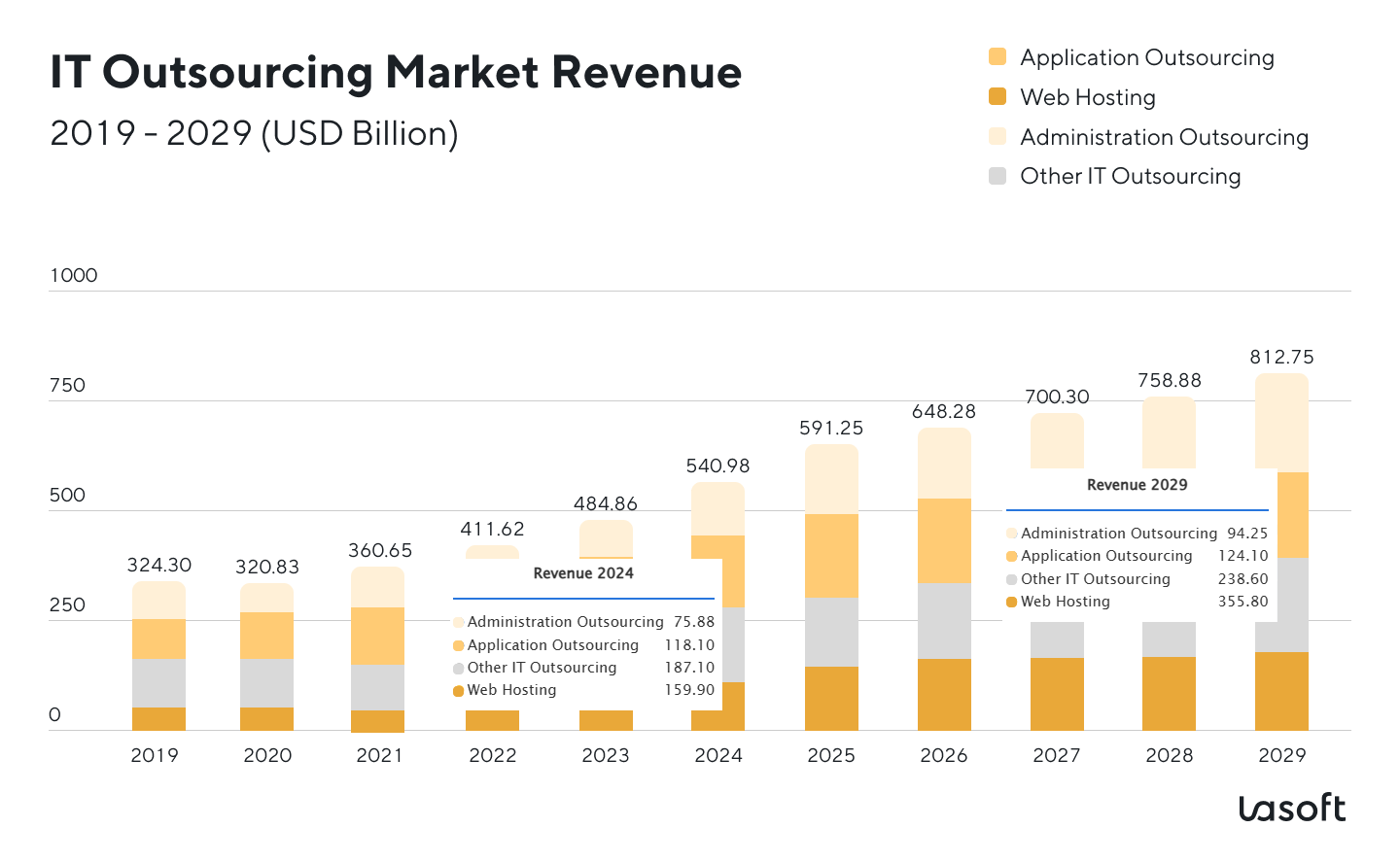Select the Web Hosting legend swatch
The height and width of the screenshot is (863, 1400).
click(997, 96)
